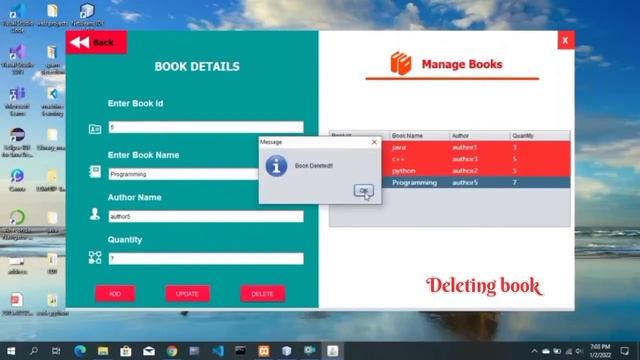Click the ID card icon beside Book Id
Screen dimensions: 640x360
pyautogui.click(x=95, y=129)
